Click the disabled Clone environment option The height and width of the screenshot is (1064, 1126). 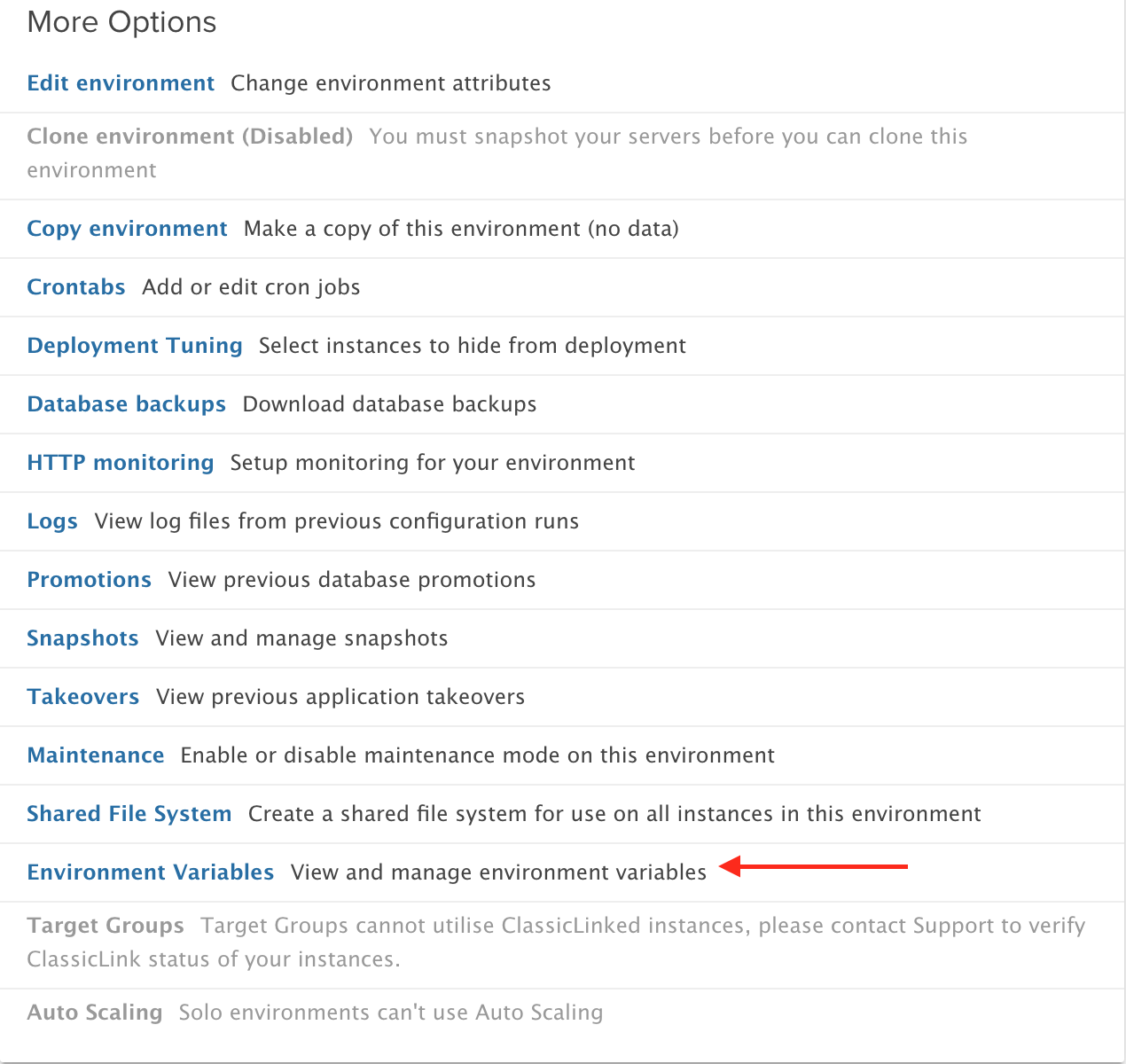pos(190,137)
